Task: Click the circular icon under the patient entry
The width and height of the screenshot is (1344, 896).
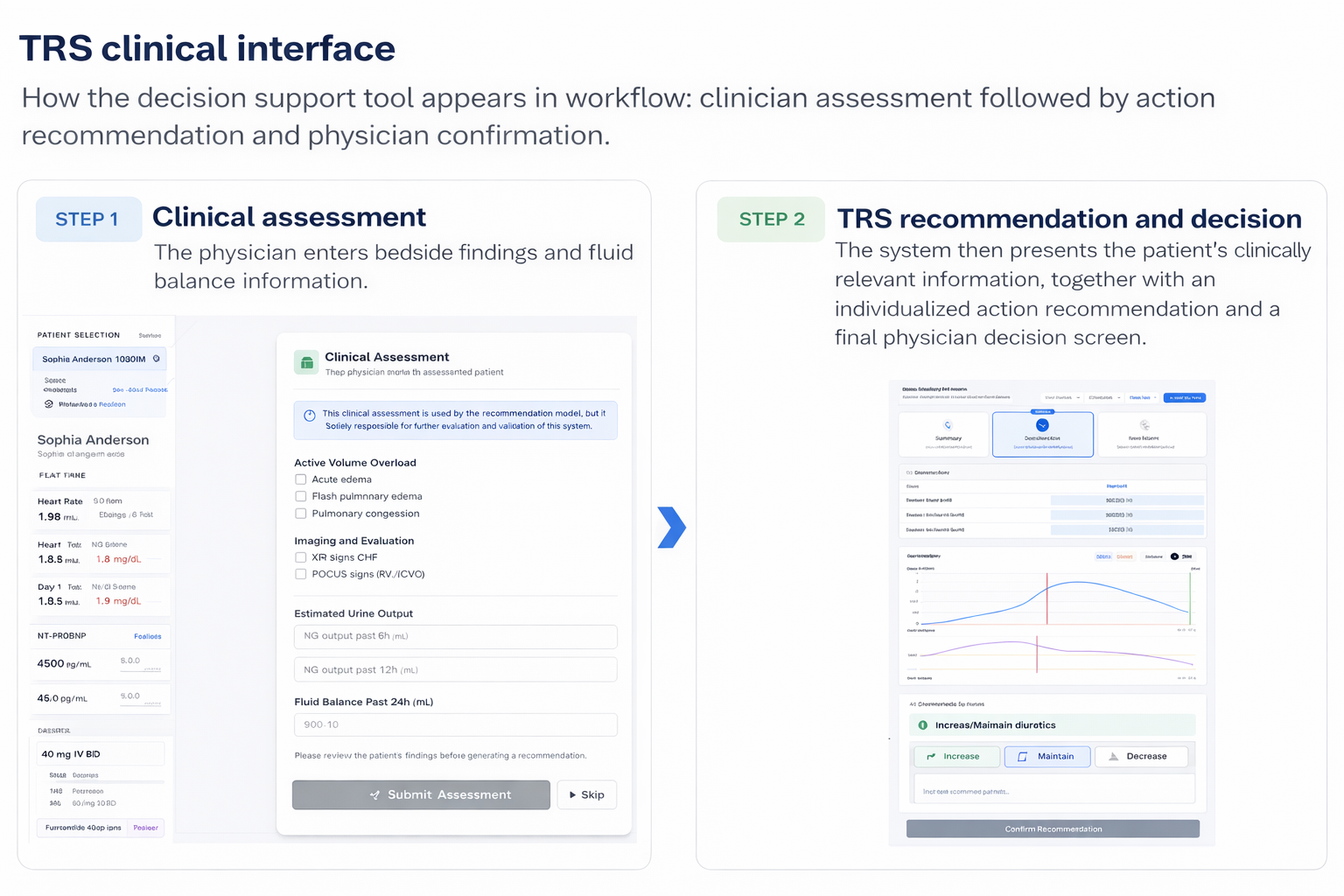Action: (x=48, y=404)
